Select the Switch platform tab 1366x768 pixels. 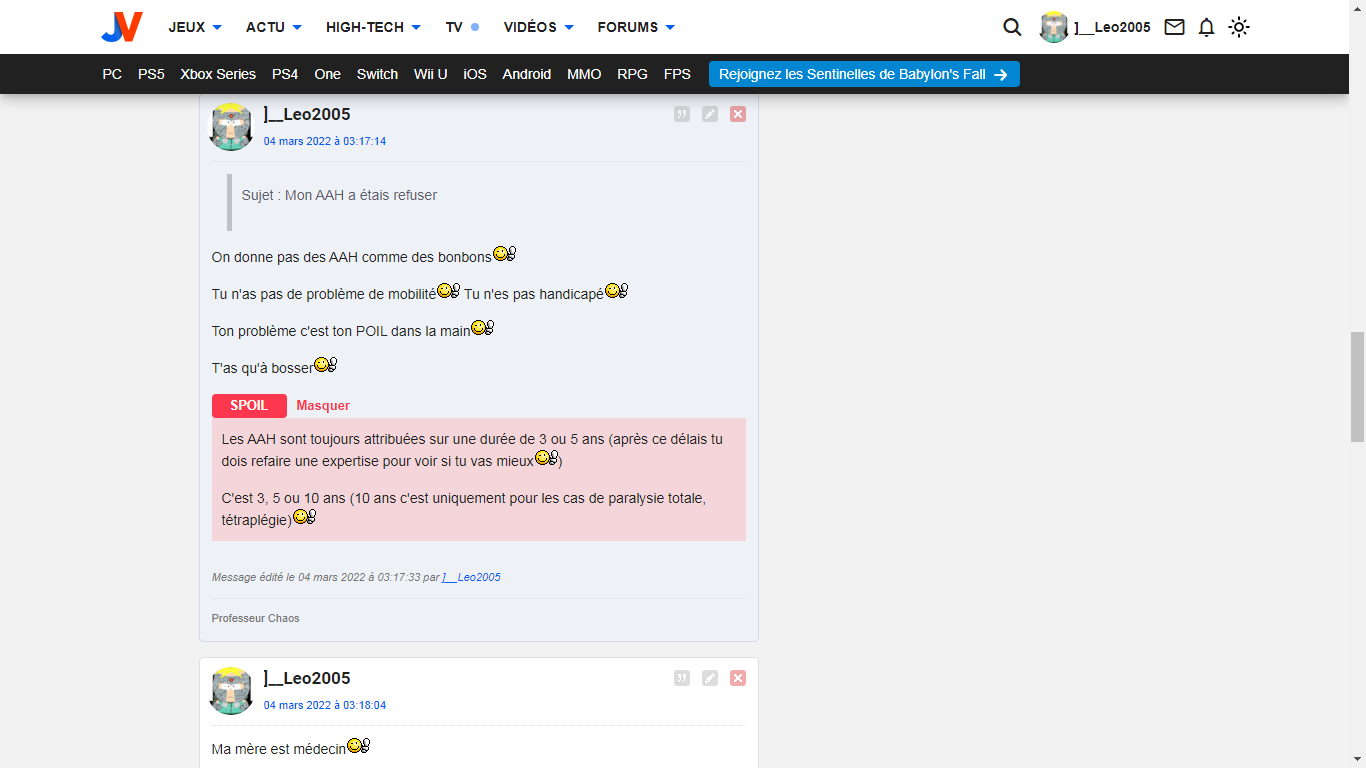pos(377,74)
